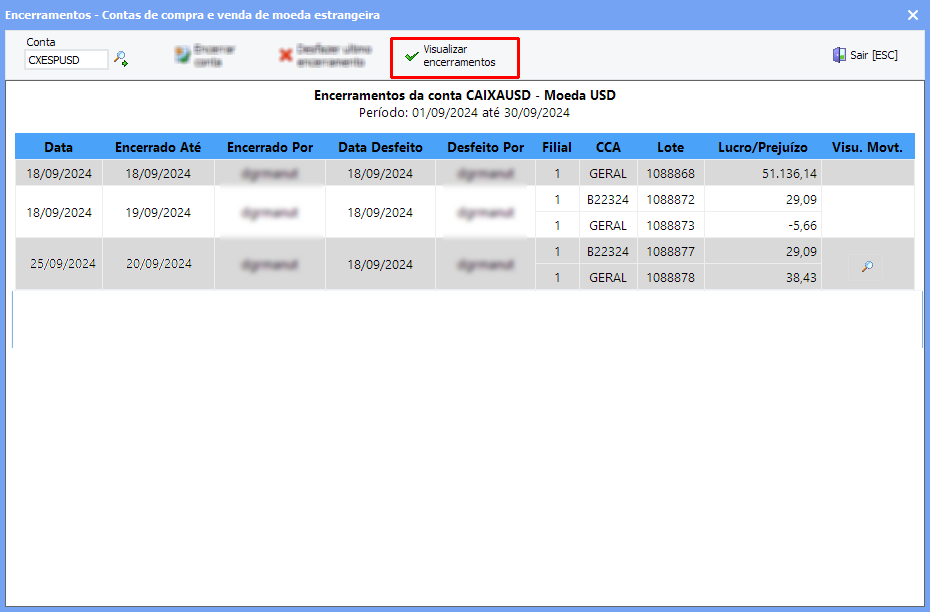The height and width of the screenshot is (612, 930).
Task: Click the report title Encerramentos da conta CAIXAUSD
Action: pos(464,95)
